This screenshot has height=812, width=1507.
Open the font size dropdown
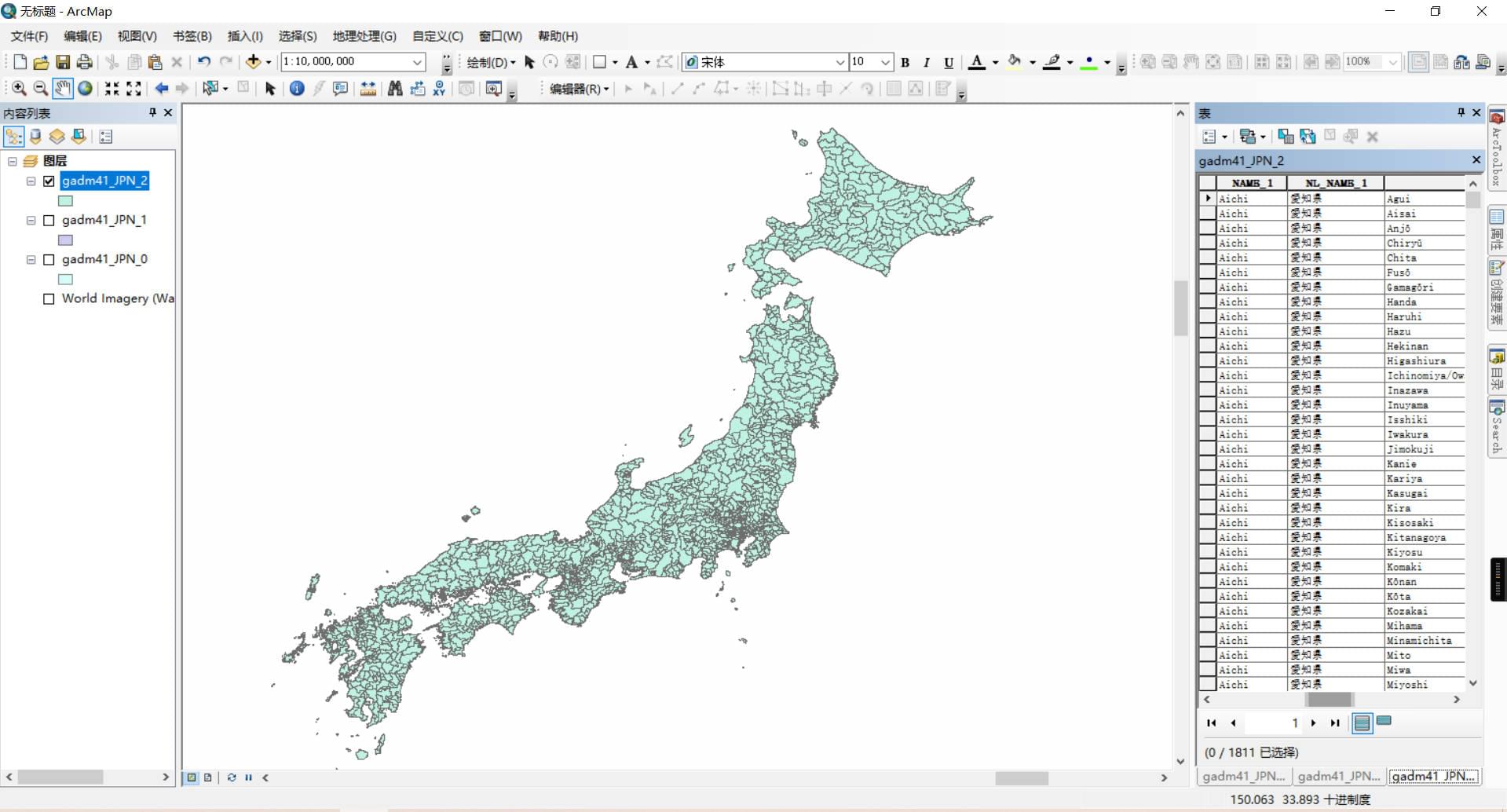886,62
